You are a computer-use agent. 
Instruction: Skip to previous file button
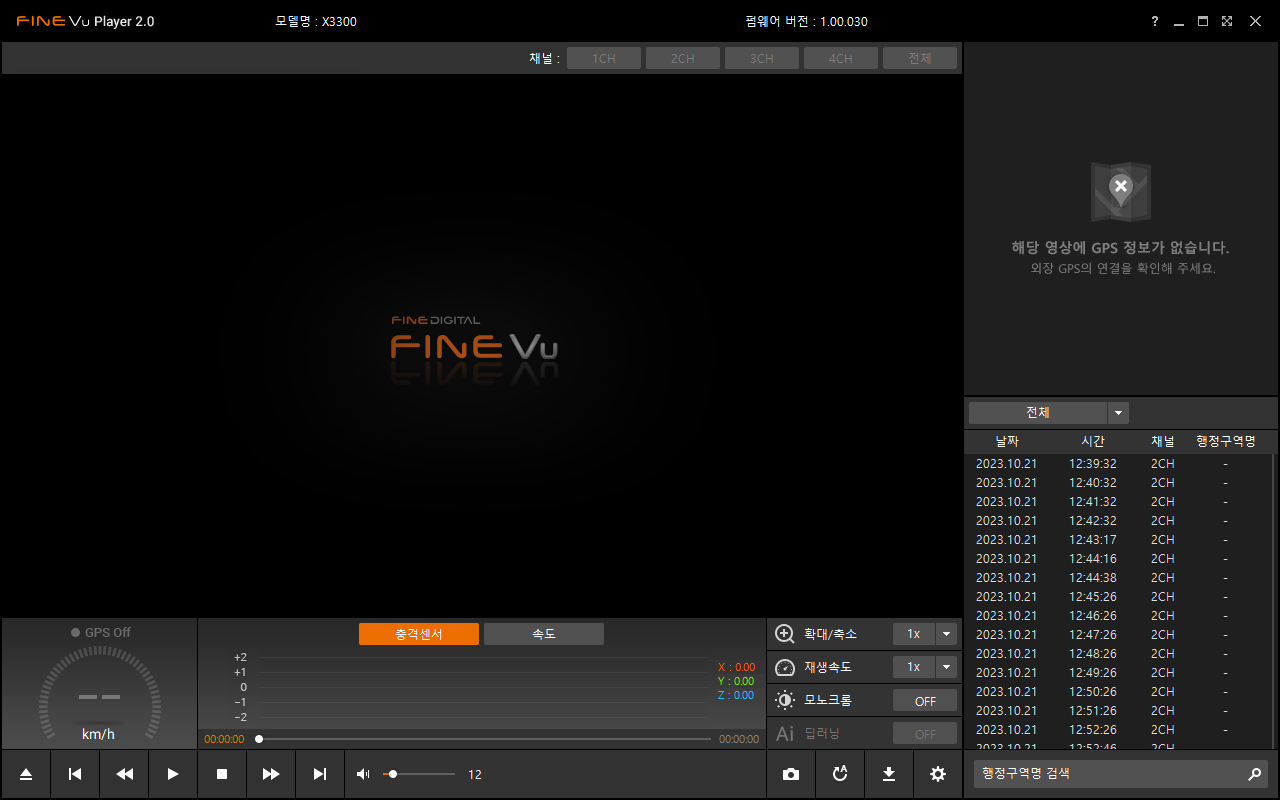pyautogui.click(x=75, y=774)
